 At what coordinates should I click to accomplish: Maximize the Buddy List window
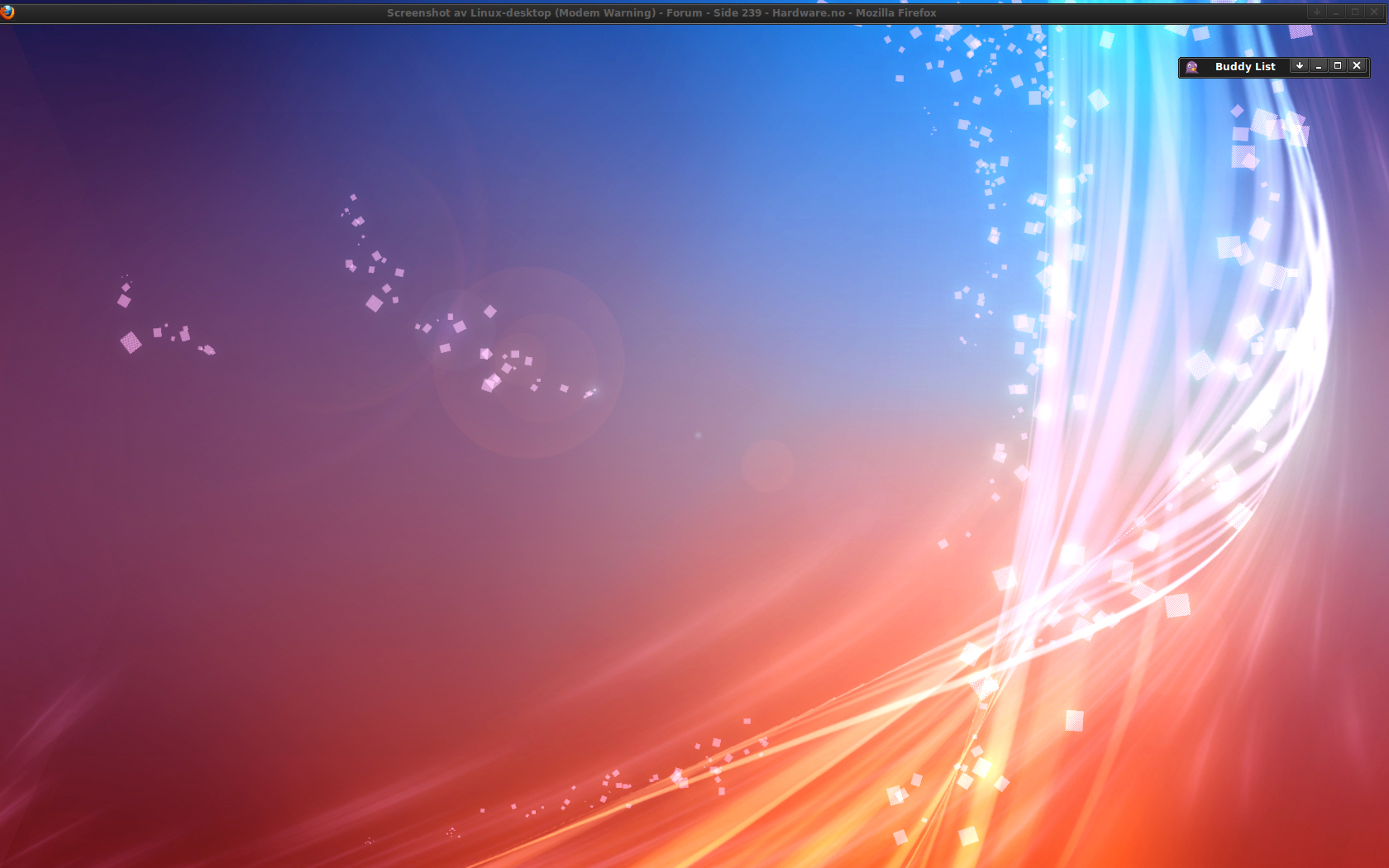pos(1338,66)
